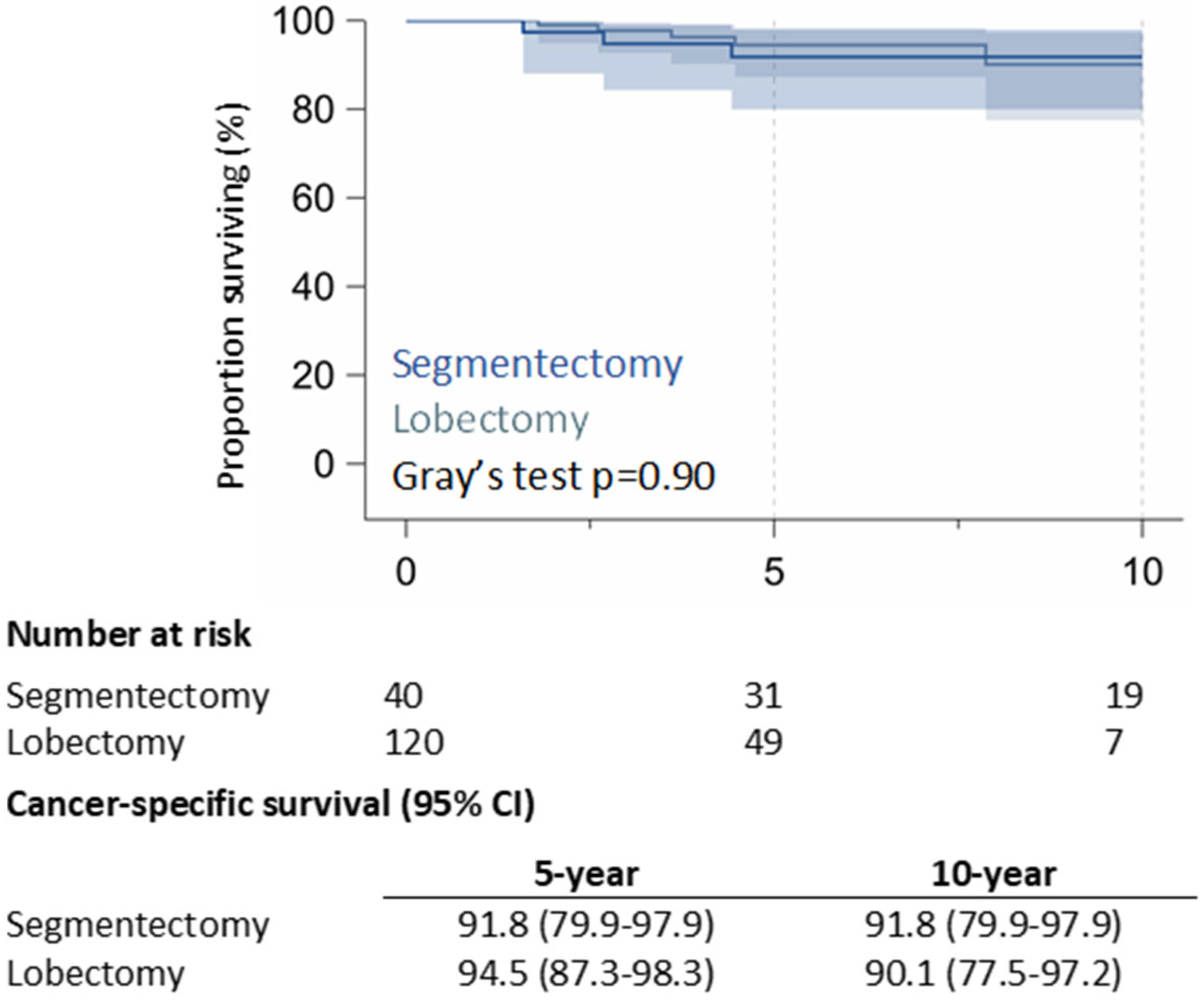Click the Lobectomy at-risk value 49

point(763,743)
